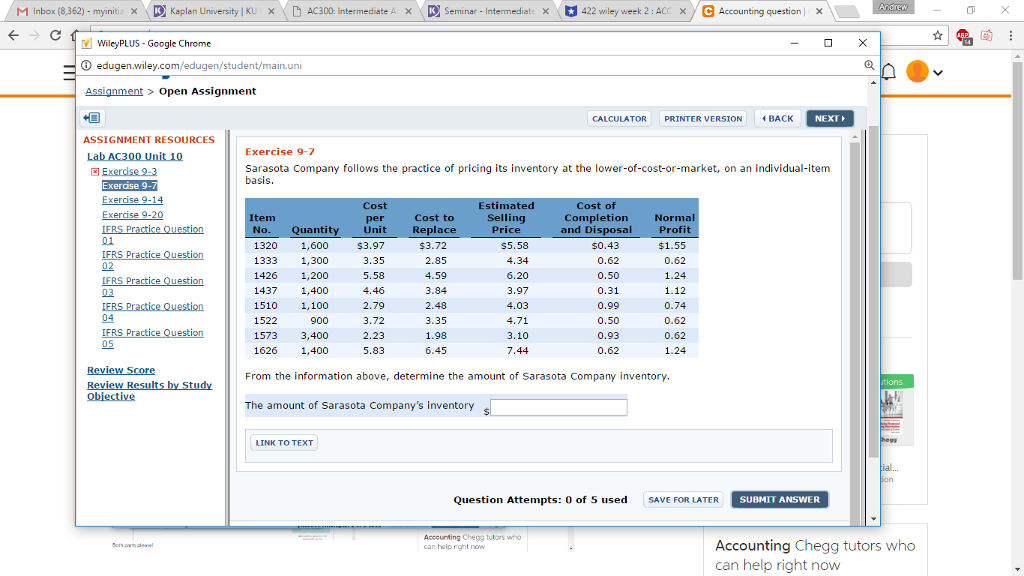Switch to the Kaplan University tab
The width and height of the screenshot is (1024, 576).
214,11
